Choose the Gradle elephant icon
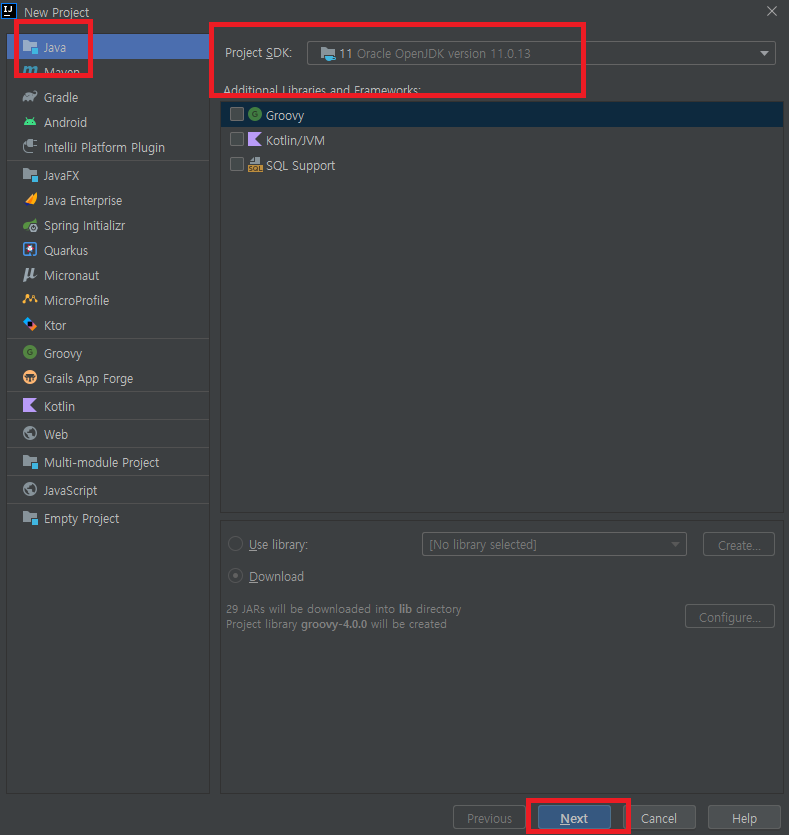This screenshot has width=789, height=835. [x=30, y=97]
